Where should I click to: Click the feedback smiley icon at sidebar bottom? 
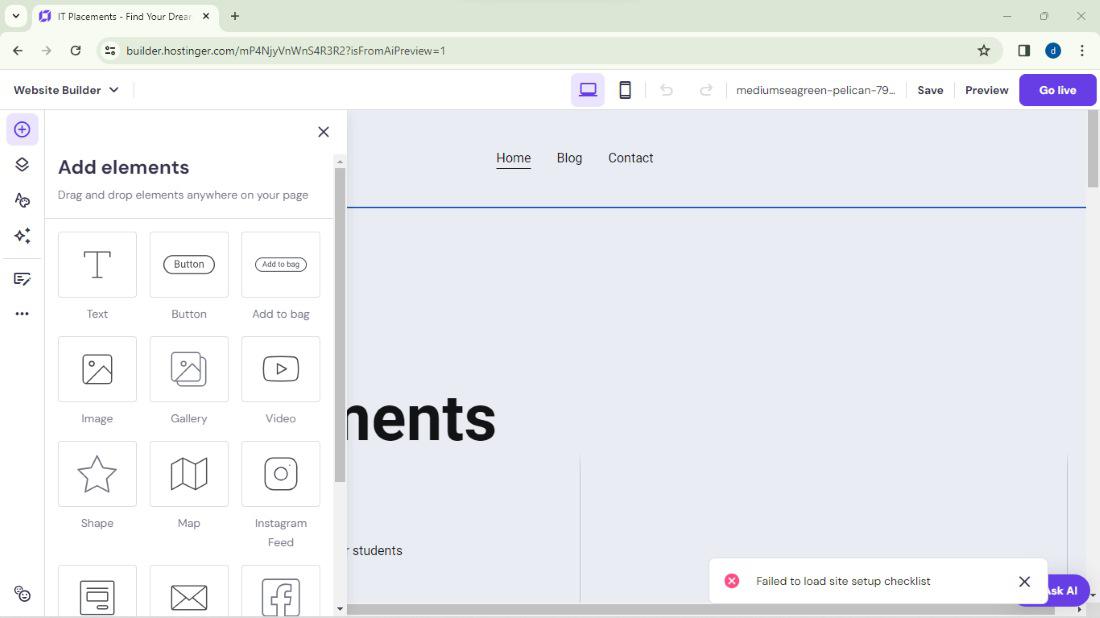[x=22, y=594]
